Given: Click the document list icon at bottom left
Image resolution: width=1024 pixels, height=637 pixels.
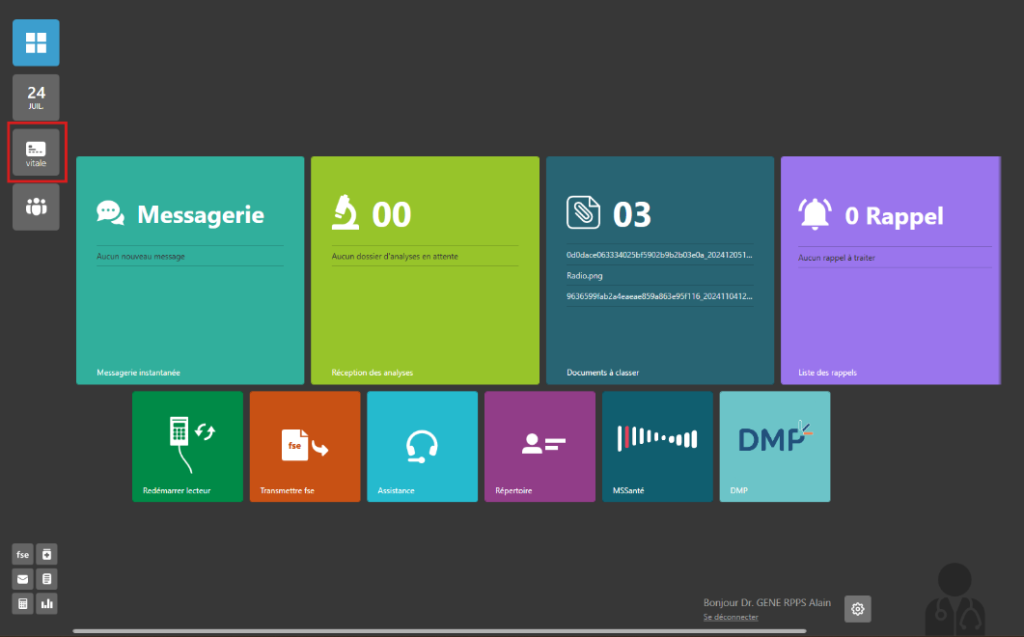Looking at the screenshot, I should point(47,579).
